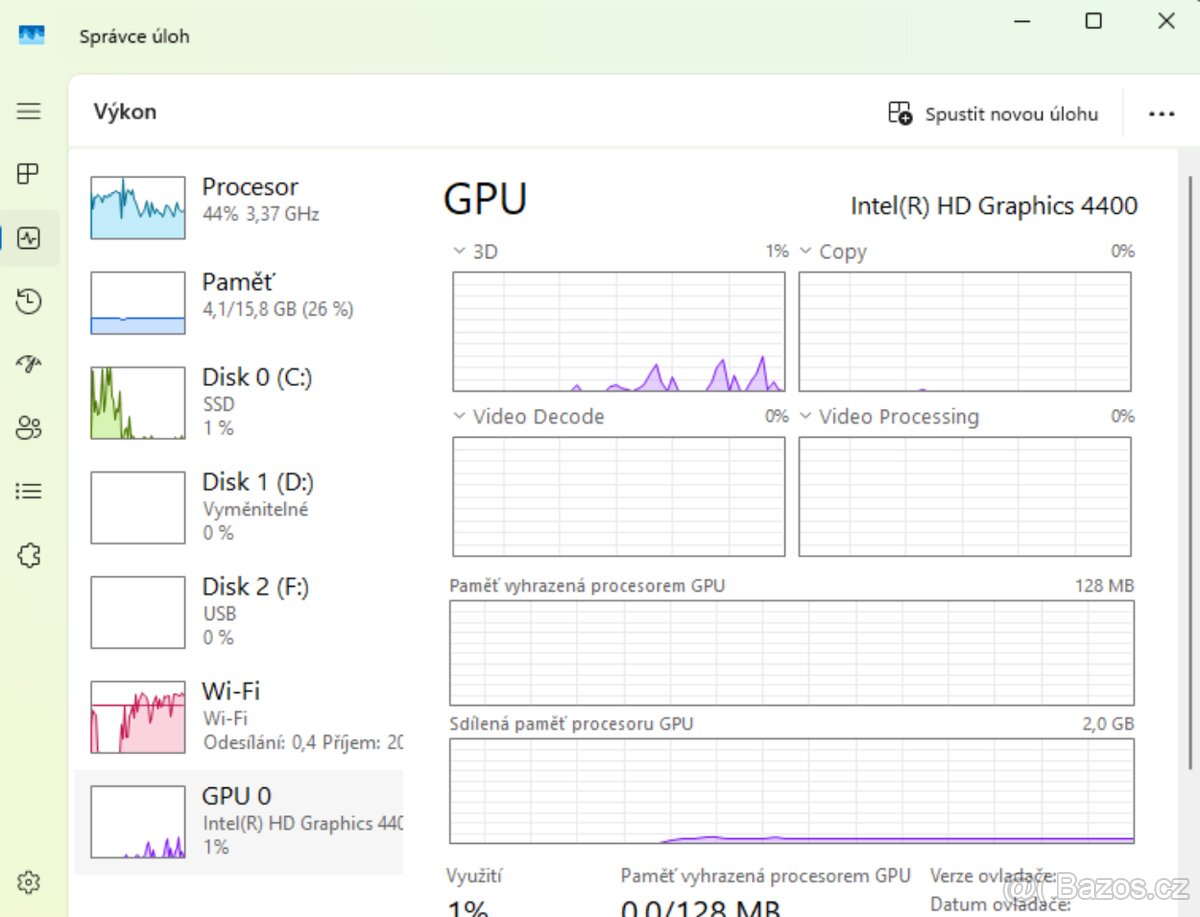The width and height of the screenshot is (1200, 917).
Task: Click the three-dot more options button
Action: 1161,114
